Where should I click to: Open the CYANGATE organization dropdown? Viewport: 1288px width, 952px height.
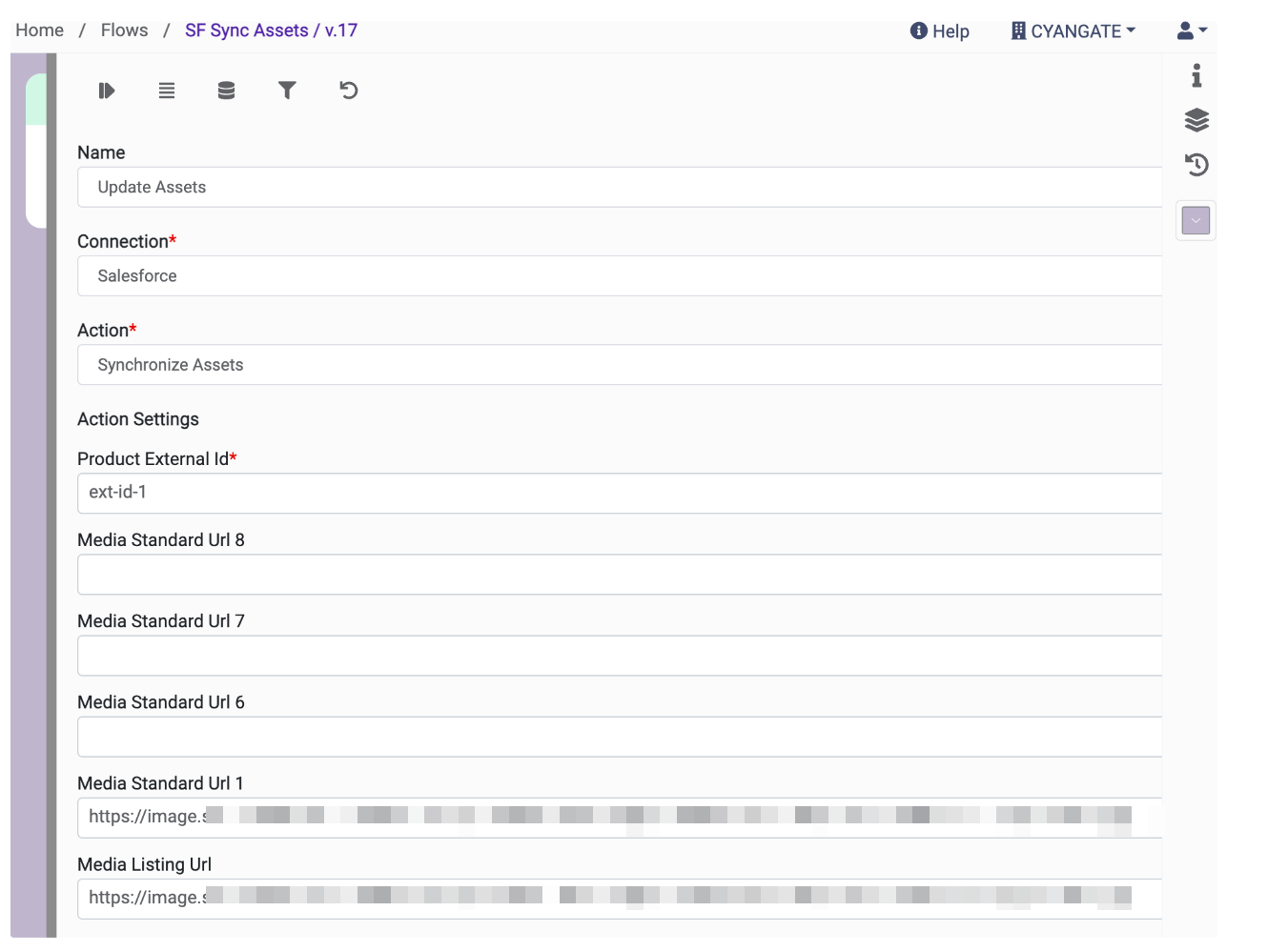[x=1073, y=31]
